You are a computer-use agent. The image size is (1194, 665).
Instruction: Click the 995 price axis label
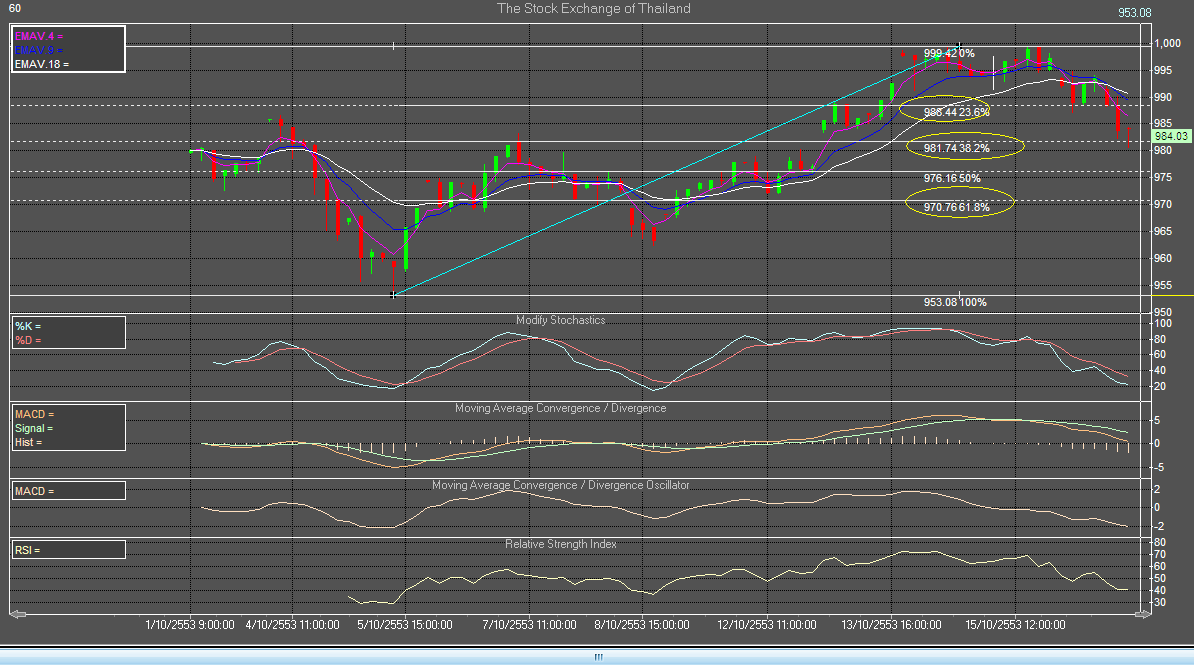tap(1162, 70)
